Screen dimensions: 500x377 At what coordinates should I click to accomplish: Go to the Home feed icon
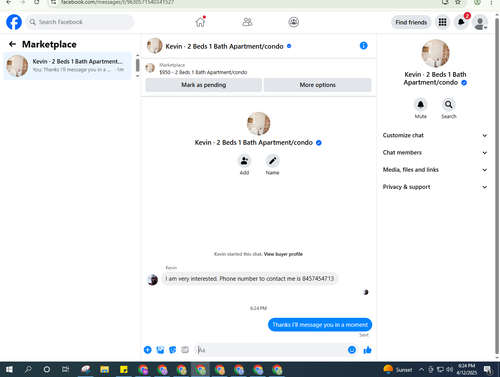[x=200, y=22]
